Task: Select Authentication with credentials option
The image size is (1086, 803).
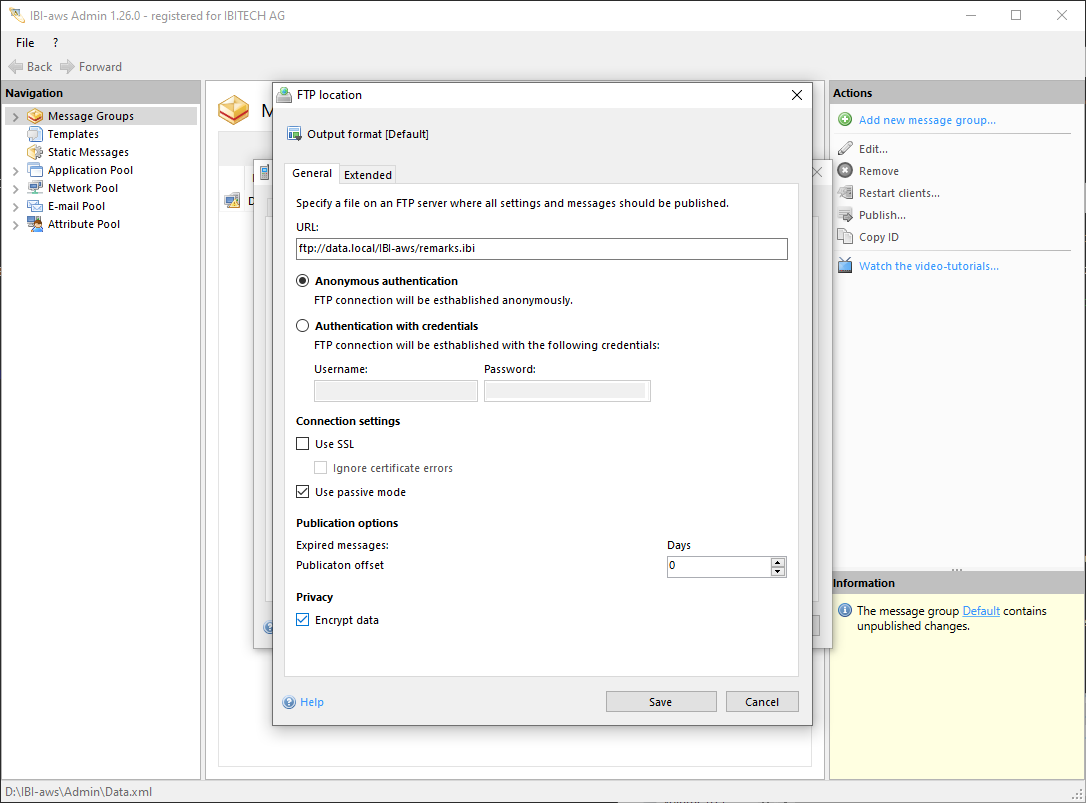Action: tap(303, 326)
